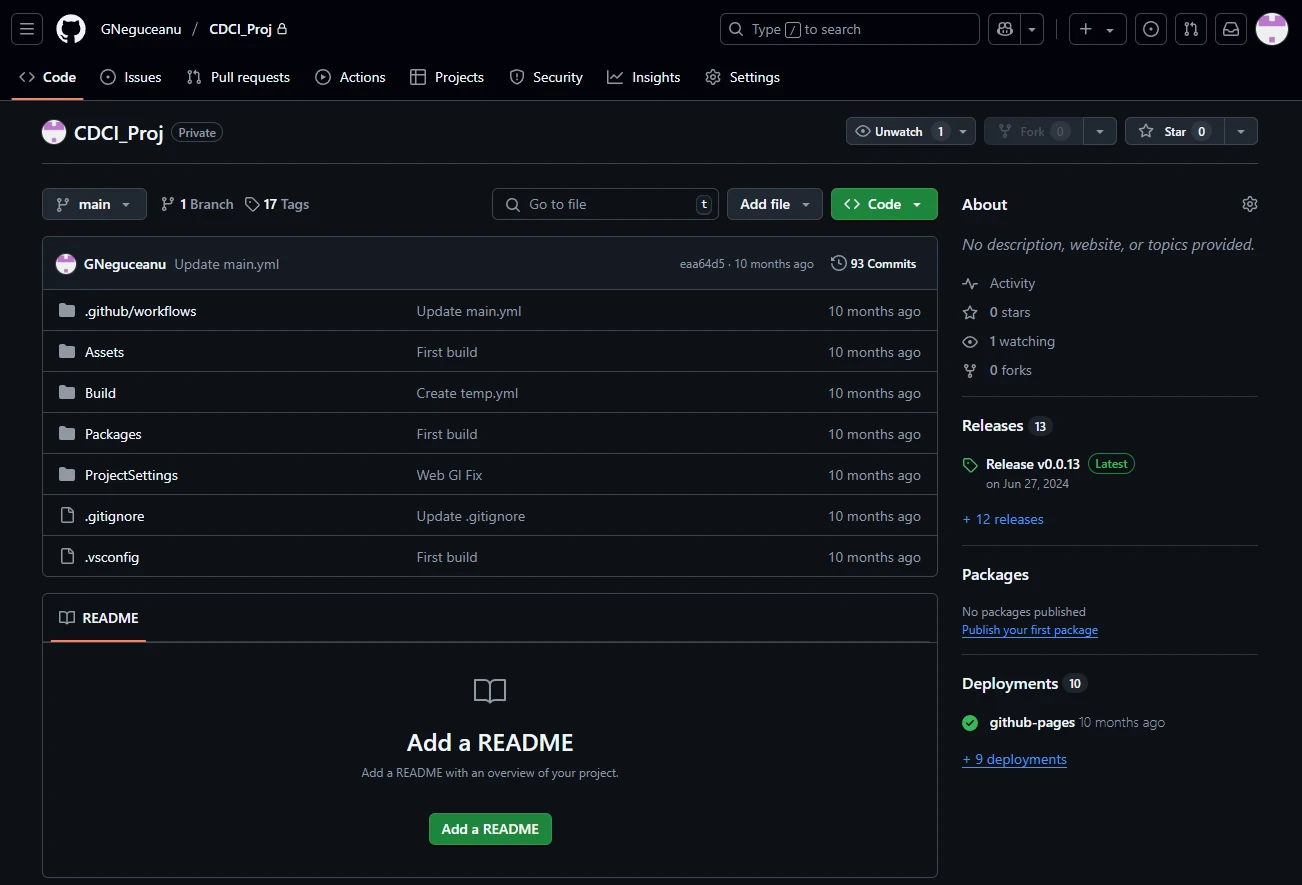Switch to the Actions tab
The width and height of the screenshot is (1302, 885).
point(350,76)
